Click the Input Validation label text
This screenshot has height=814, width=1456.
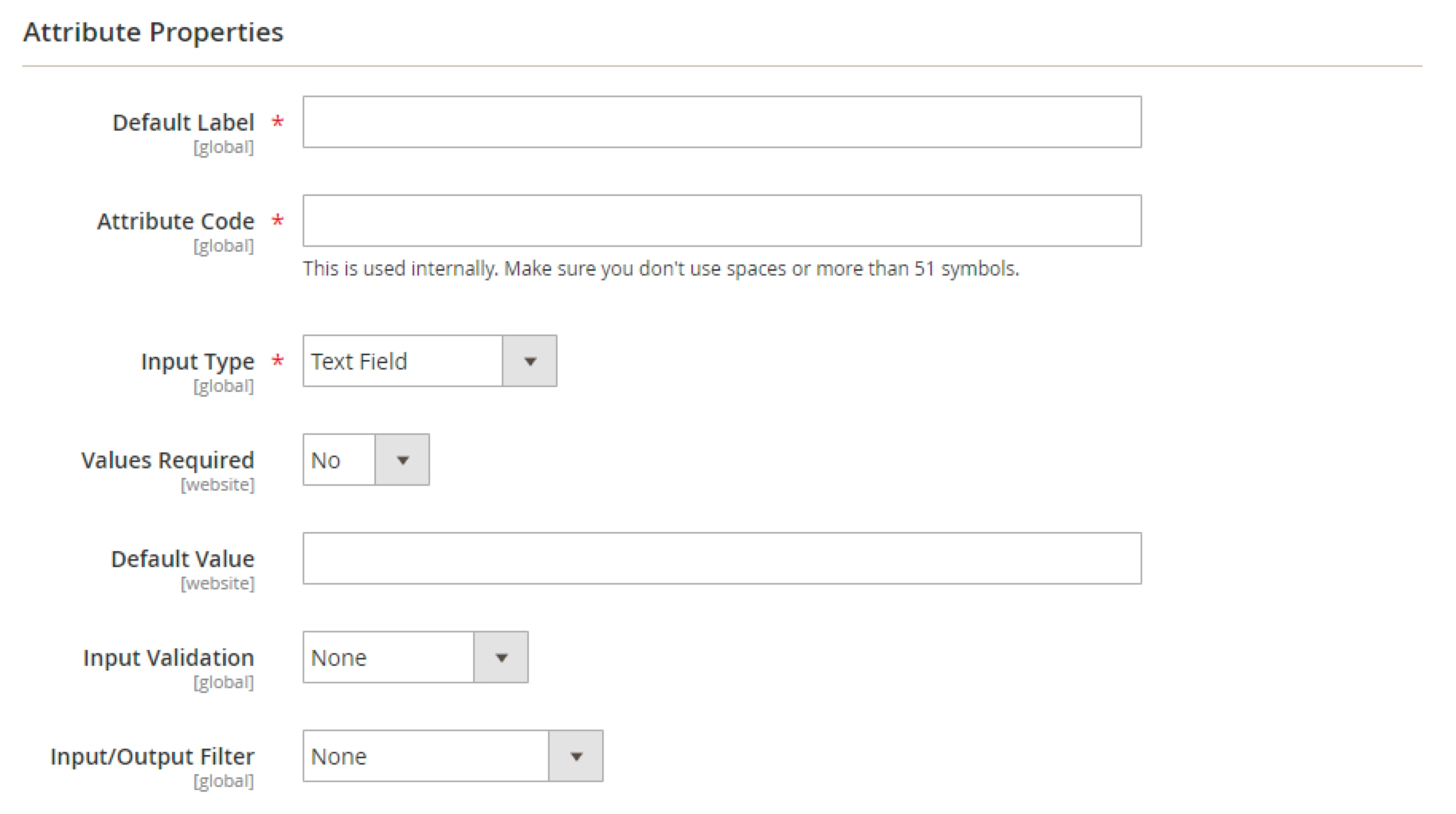(168, 658)
